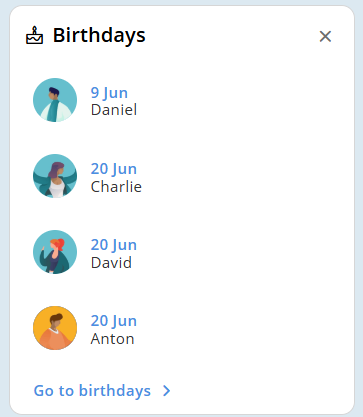Open Anton's orange avatar picture
This screenshot has height=417, width=363.
pos(55,328)
